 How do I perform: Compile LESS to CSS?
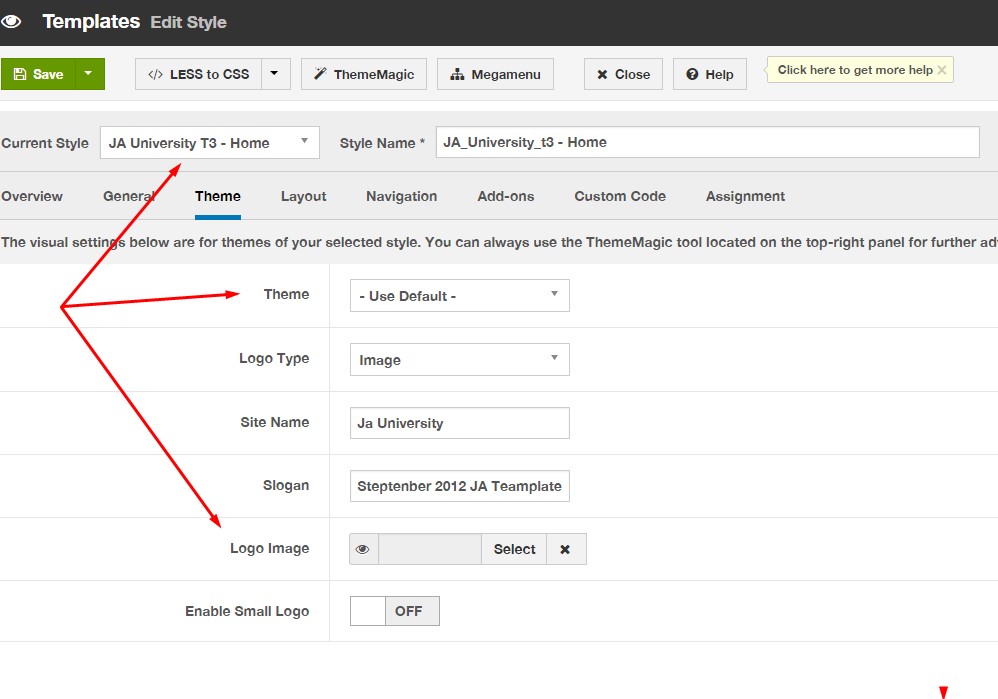(x=199, y=74)
